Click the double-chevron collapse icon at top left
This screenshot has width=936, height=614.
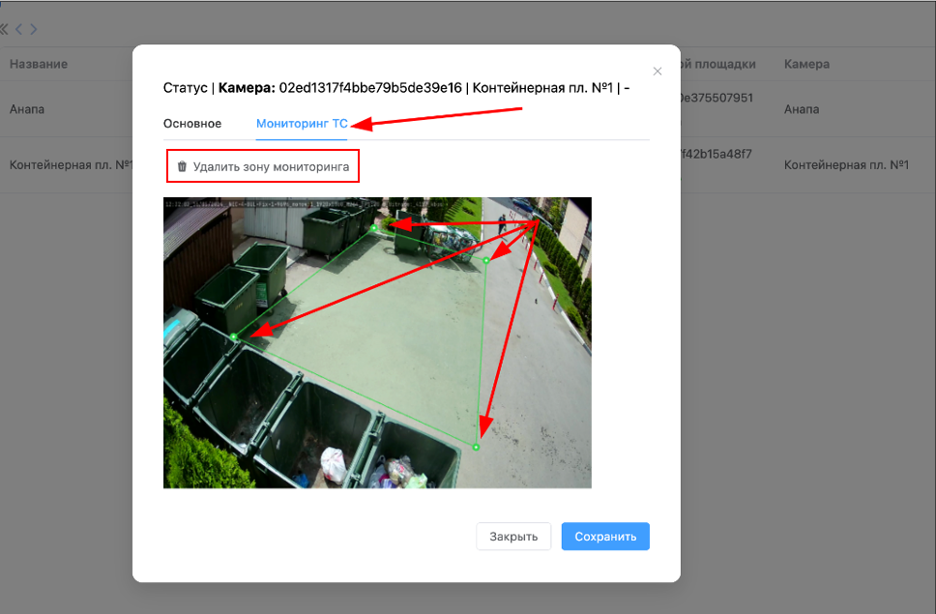pyautogui.click(x=4, y=29)
